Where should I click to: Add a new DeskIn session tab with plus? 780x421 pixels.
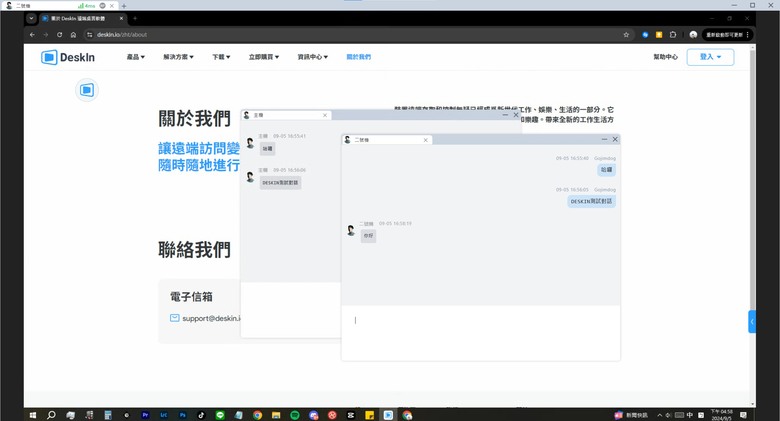pyautogui.click(x=124, y=6)
